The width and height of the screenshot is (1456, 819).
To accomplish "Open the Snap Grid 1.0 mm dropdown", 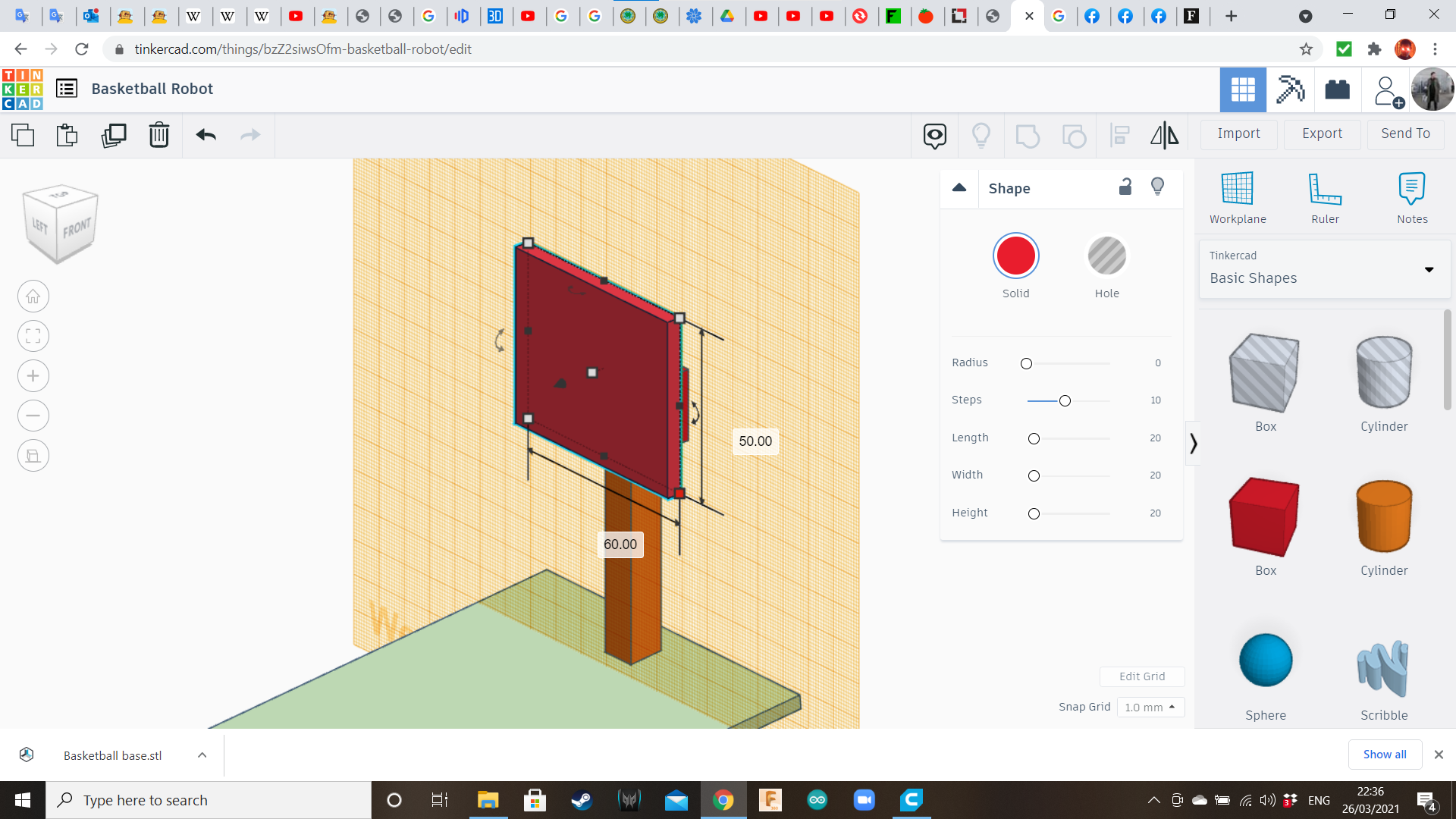I will click(1150, 707).
